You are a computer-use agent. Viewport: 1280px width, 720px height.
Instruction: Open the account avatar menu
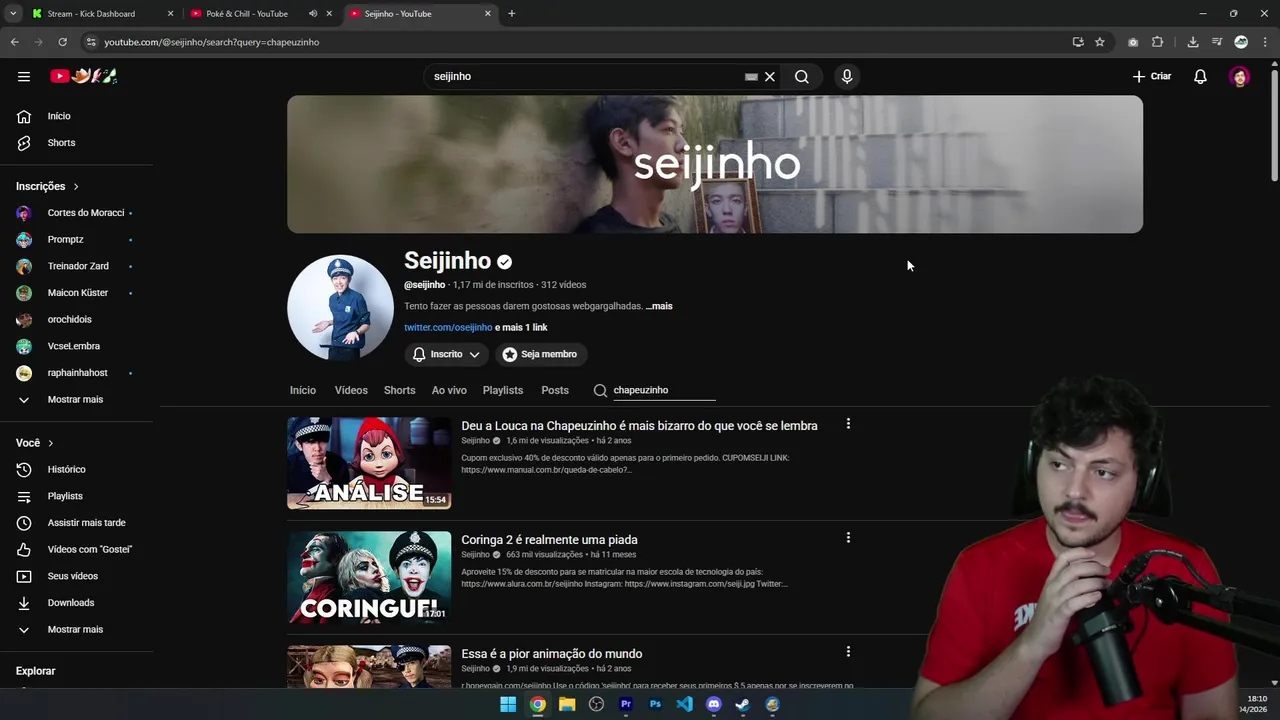(1239, 76)
